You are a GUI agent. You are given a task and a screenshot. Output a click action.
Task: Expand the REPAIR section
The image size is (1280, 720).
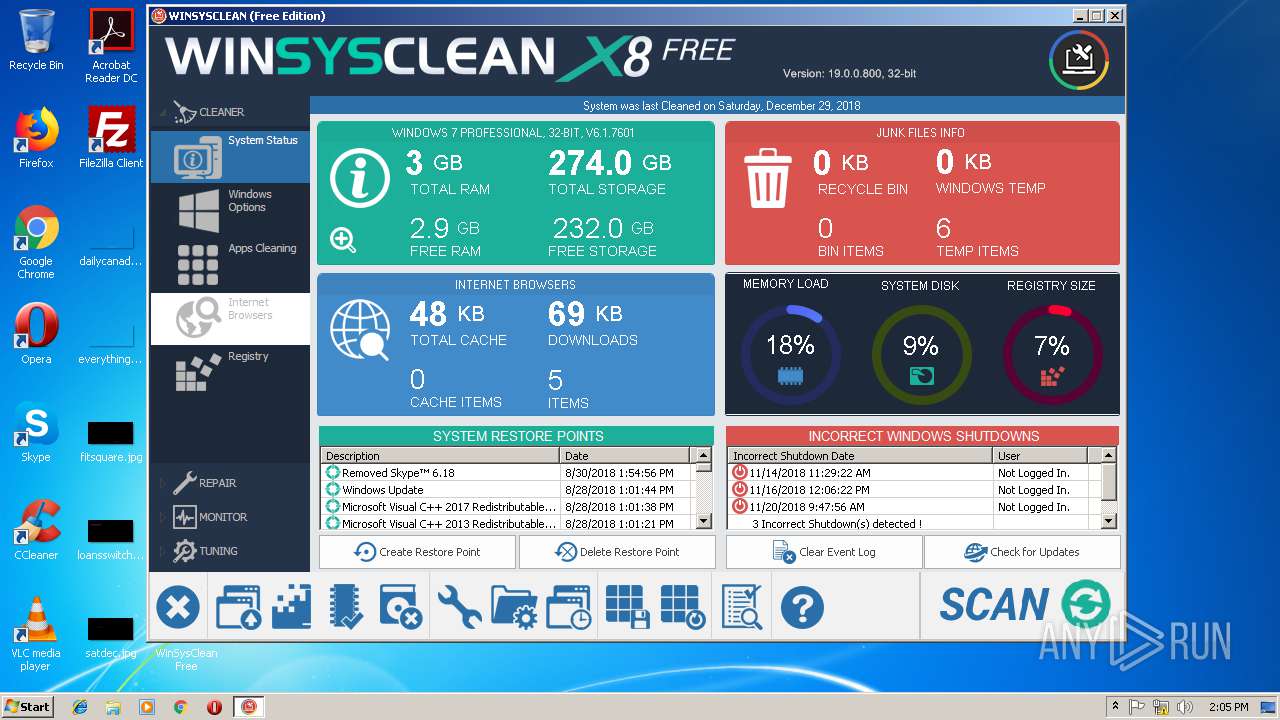pos(165,483)
